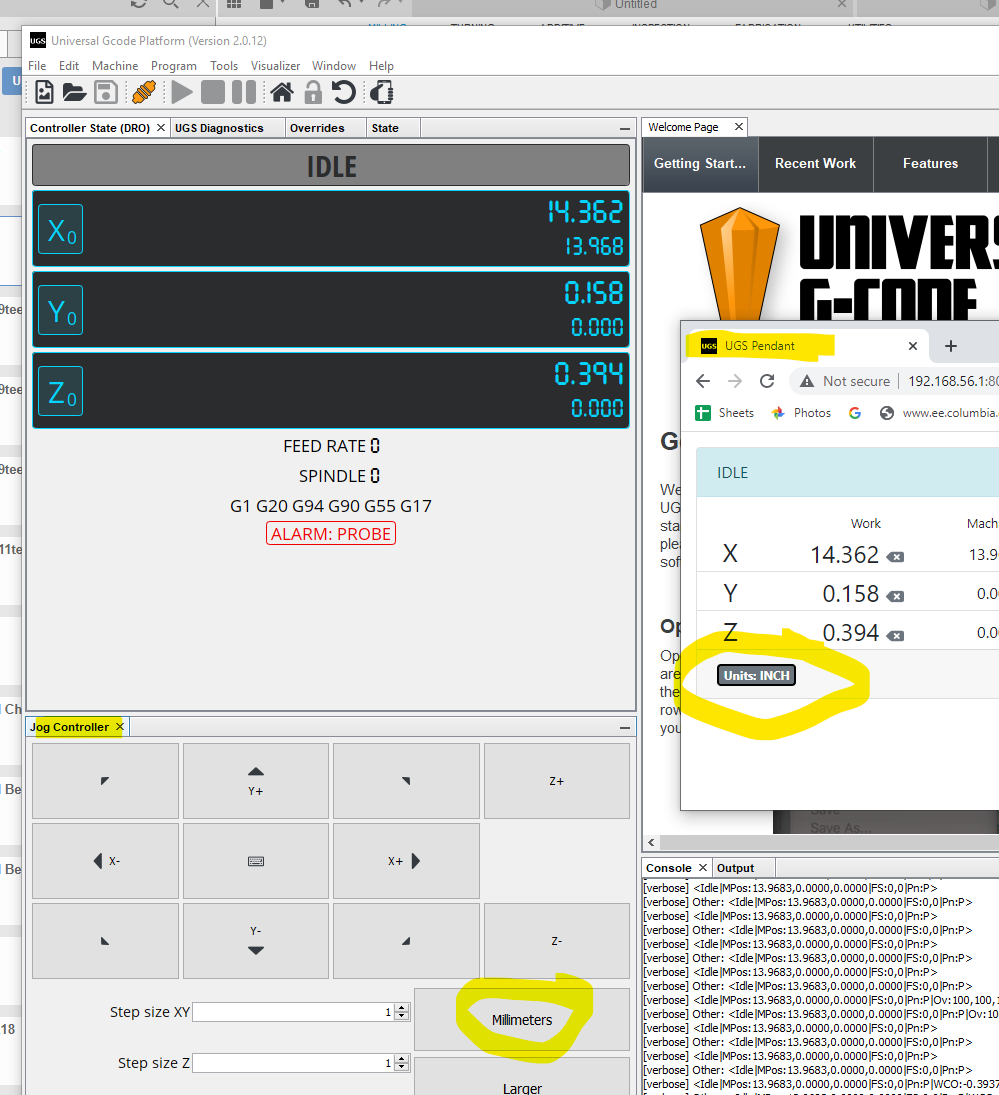Toggle Units: INCH in UGS Pendant
The image size is (999, 1095).
pos(756,675)
